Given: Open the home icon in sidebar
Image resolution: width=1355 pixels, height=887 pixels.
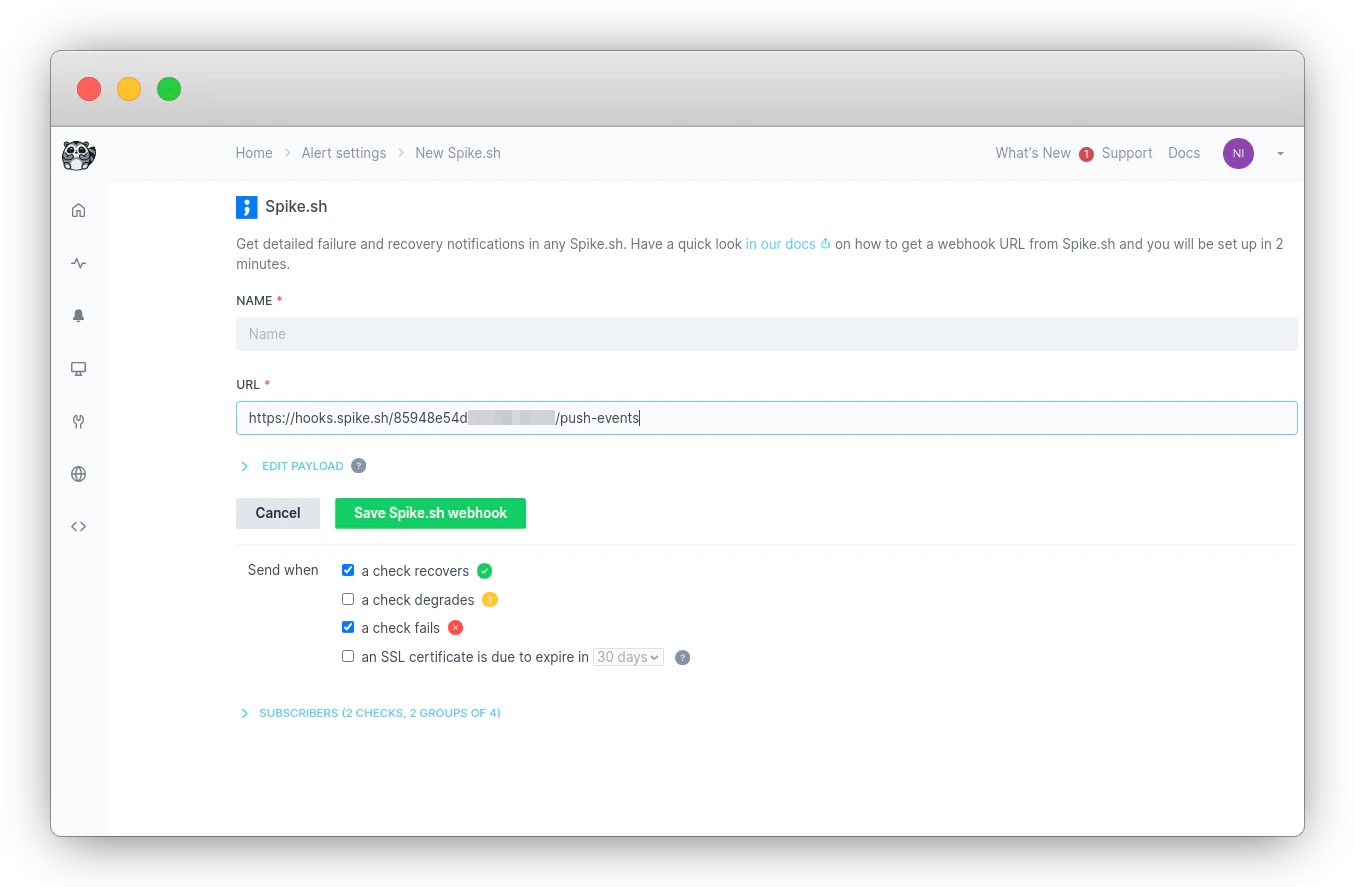Looking at the screenshot, I should click(x=79, y=210).
